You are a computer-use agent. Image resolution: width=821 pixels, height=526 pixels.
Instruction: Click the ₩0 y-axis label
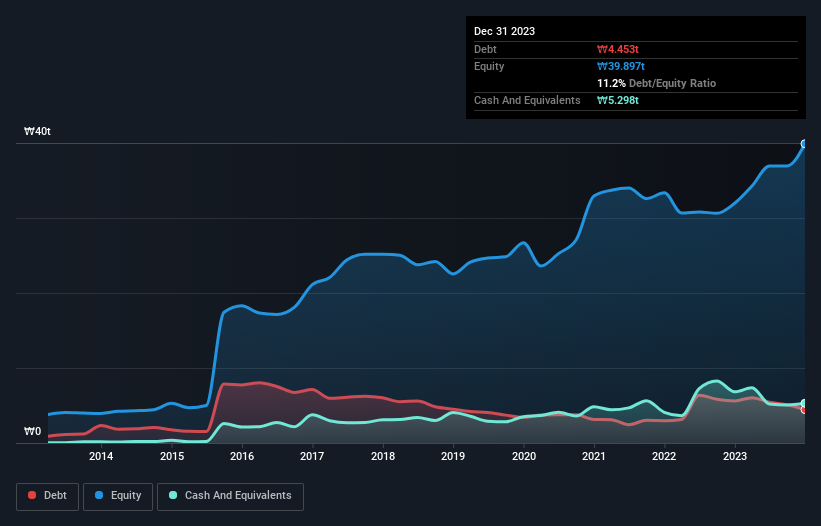[x=32, y=431]
